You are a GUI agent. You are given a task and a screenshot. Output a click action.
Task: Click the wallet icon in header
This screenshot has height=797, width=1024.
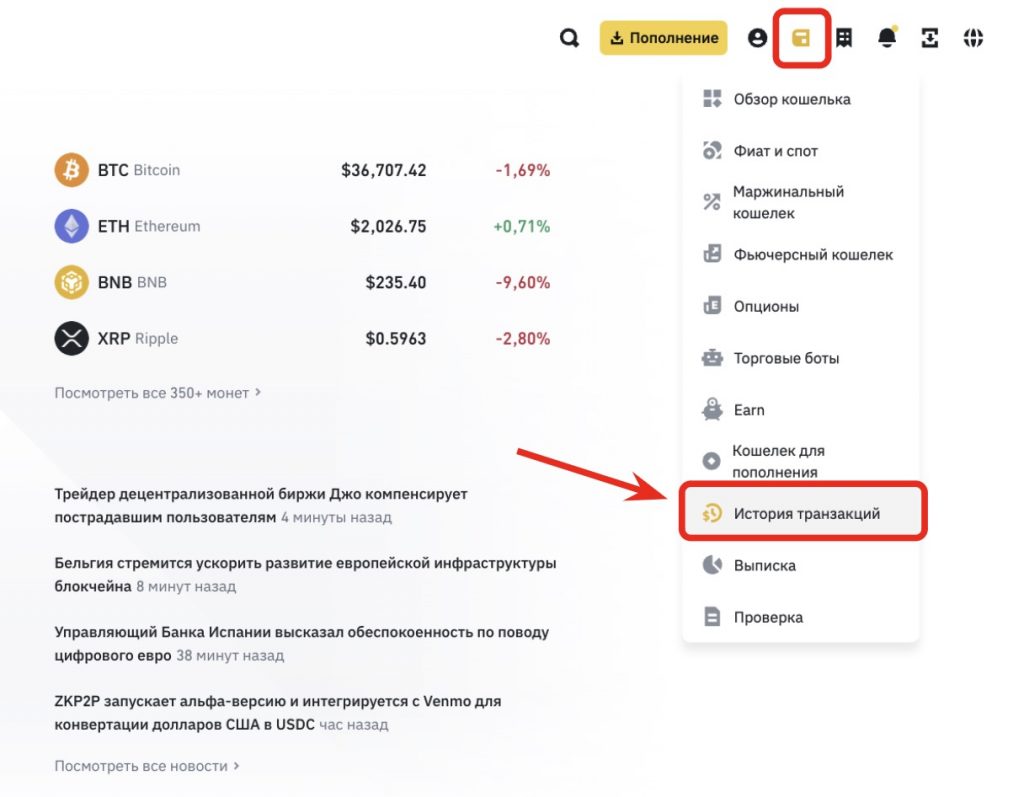click(x=801, y=38)
